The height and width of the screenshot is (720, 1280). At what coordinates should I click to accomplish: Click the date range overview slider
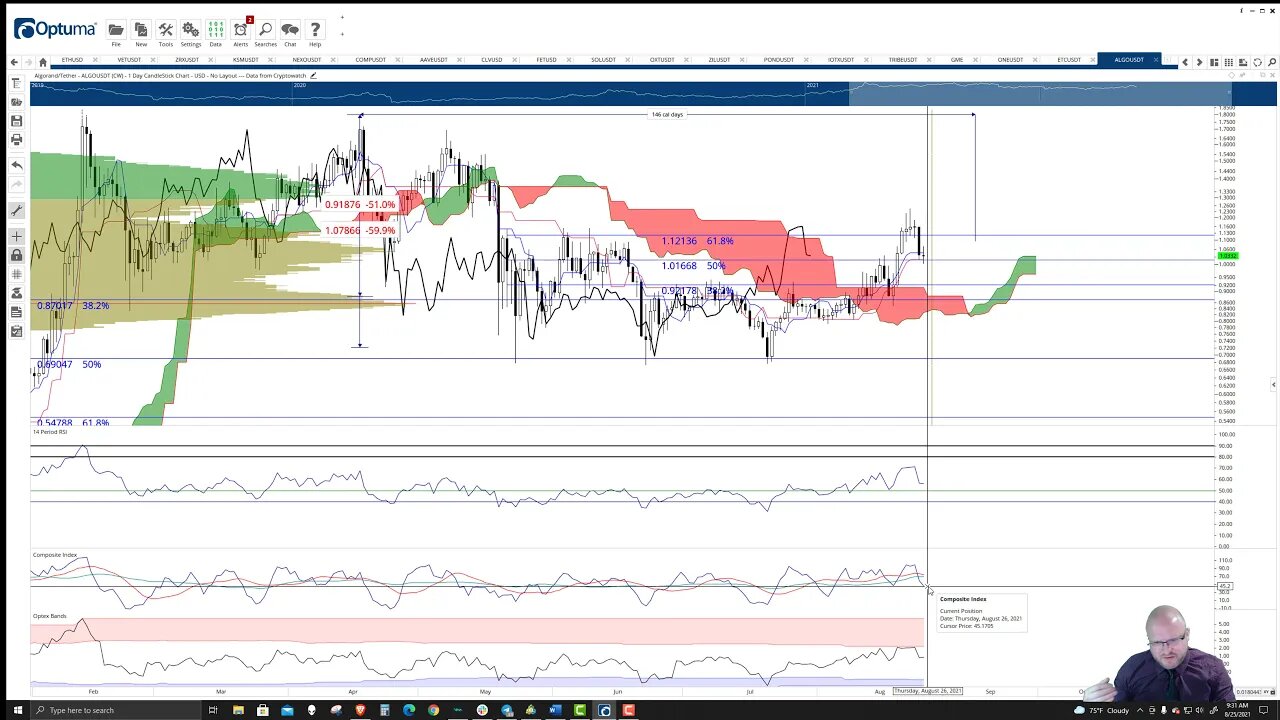pos(1040,93)
